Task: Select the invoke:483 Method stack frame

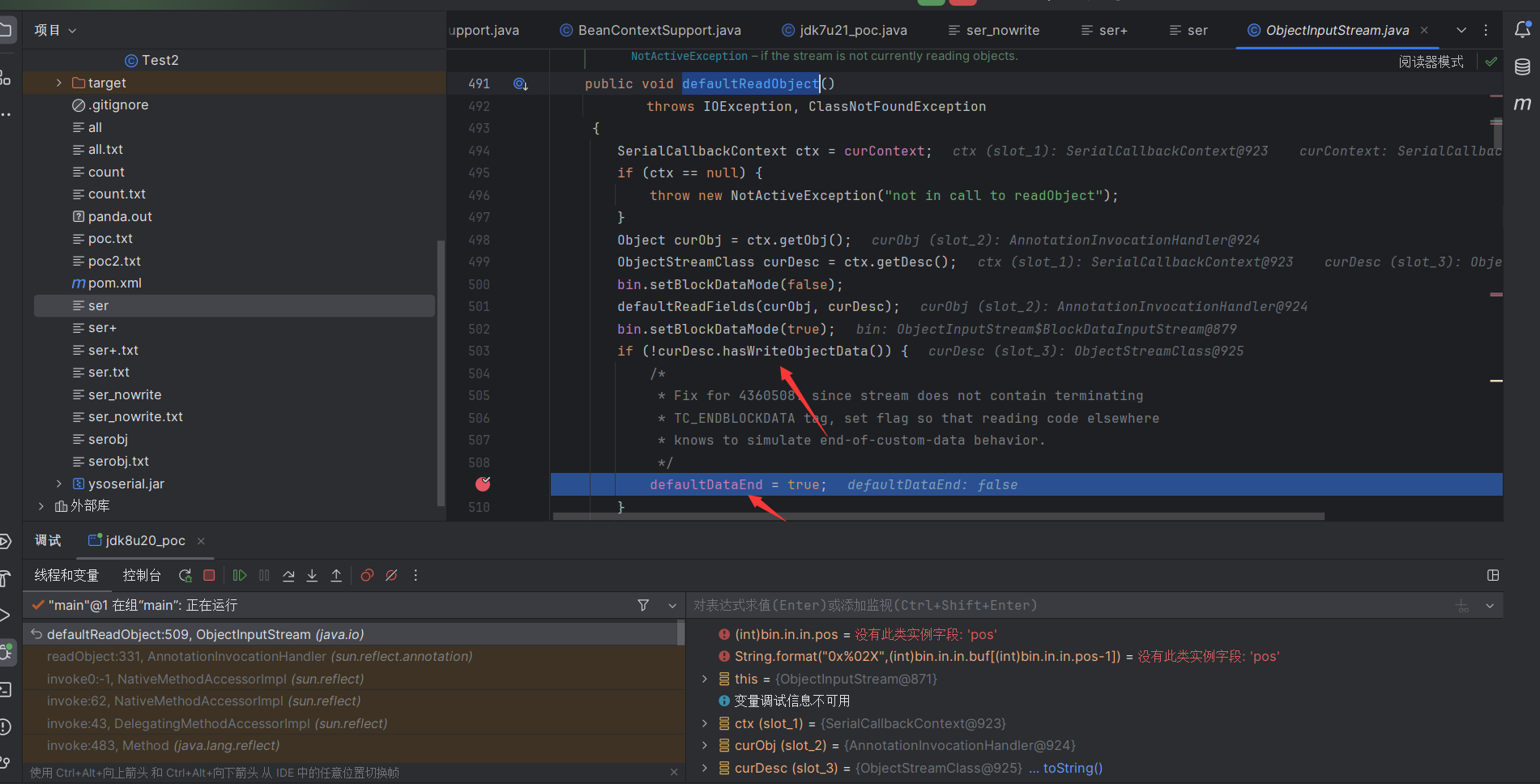Action: click(x=354, y=745)
